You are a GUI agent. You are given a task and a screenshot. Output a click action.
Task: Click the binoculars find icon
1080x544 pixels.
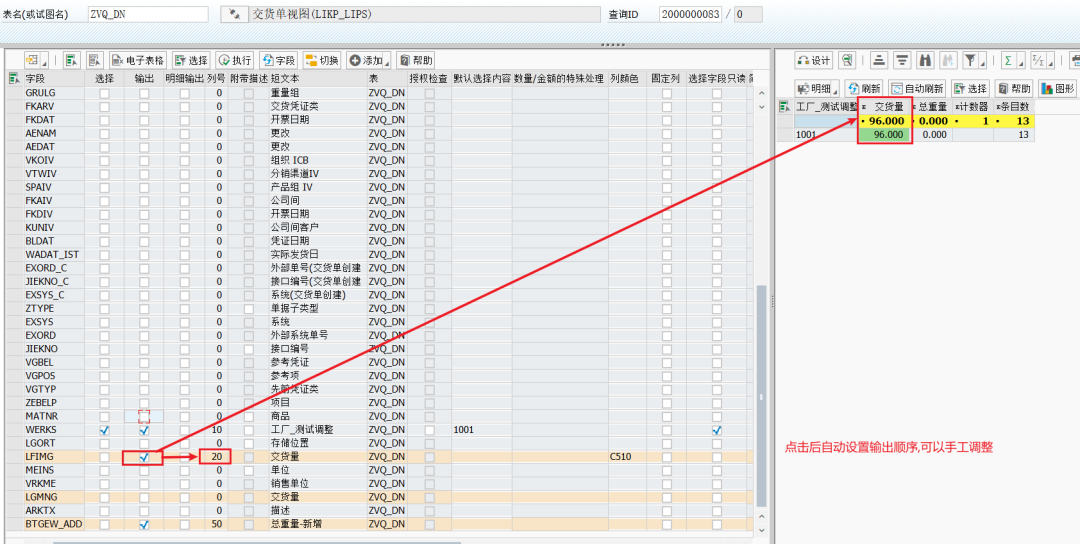[x=926, y=60]
